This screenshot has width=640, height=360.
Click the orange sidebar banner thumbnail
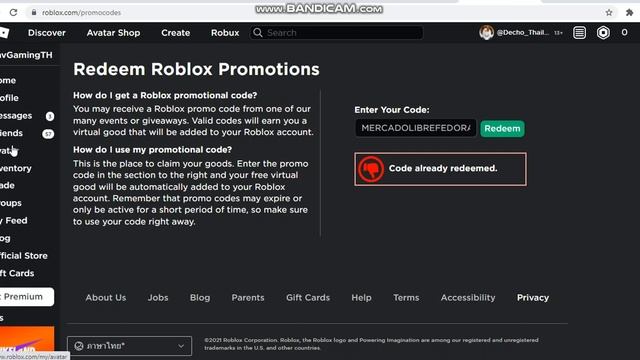[x=27, y=339]
